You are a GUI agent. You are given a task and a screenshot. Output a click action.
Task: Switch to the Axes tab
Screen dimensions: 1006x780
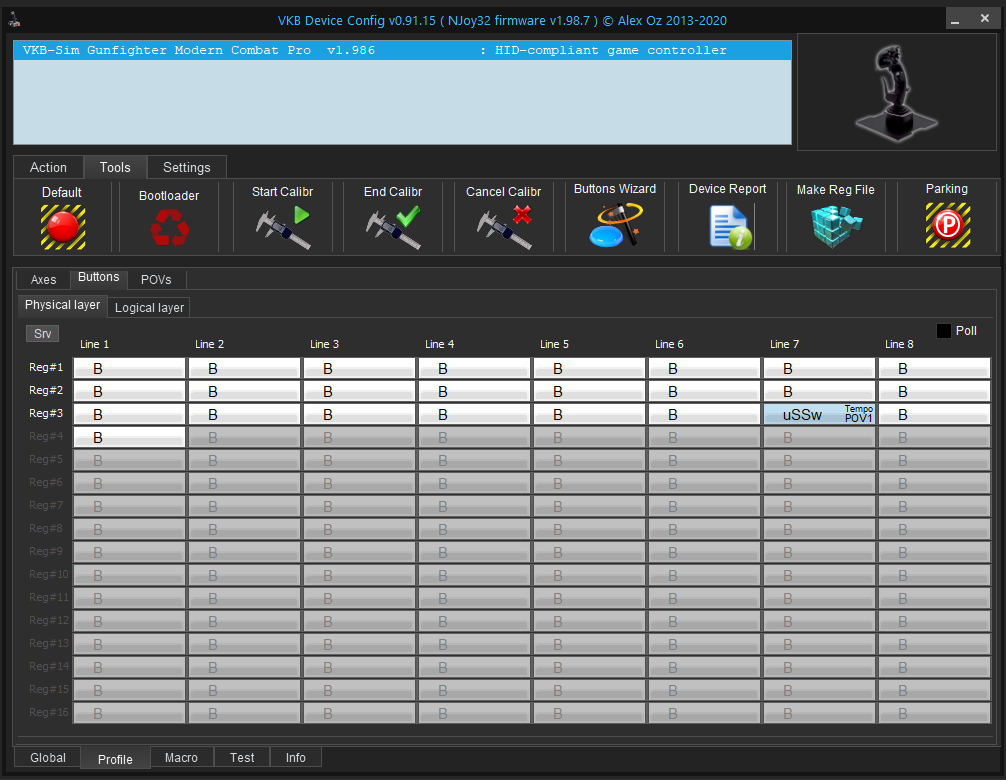(44, 280)
